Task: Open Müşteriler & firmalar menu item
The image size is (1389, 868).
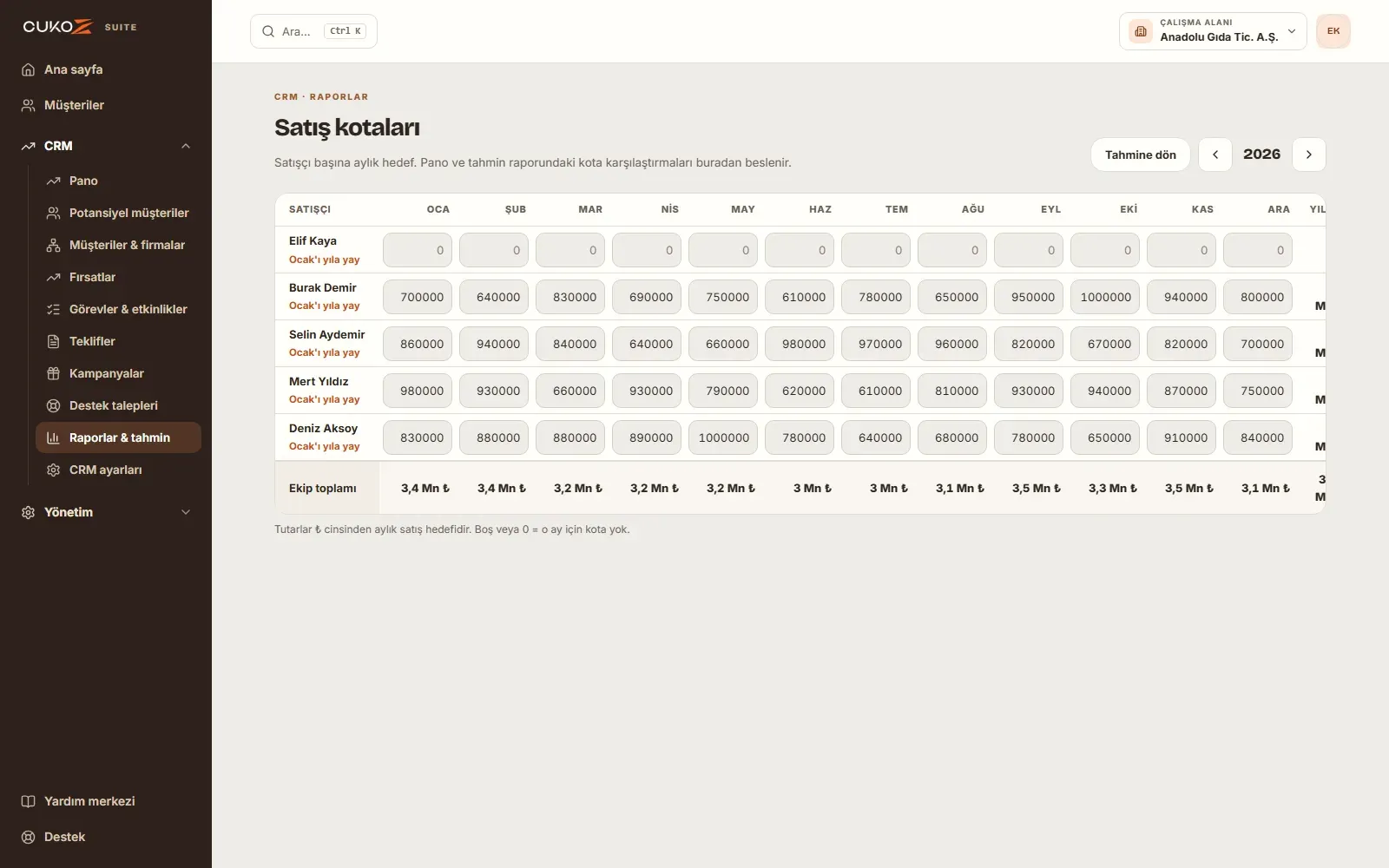Action: [119, 245]
